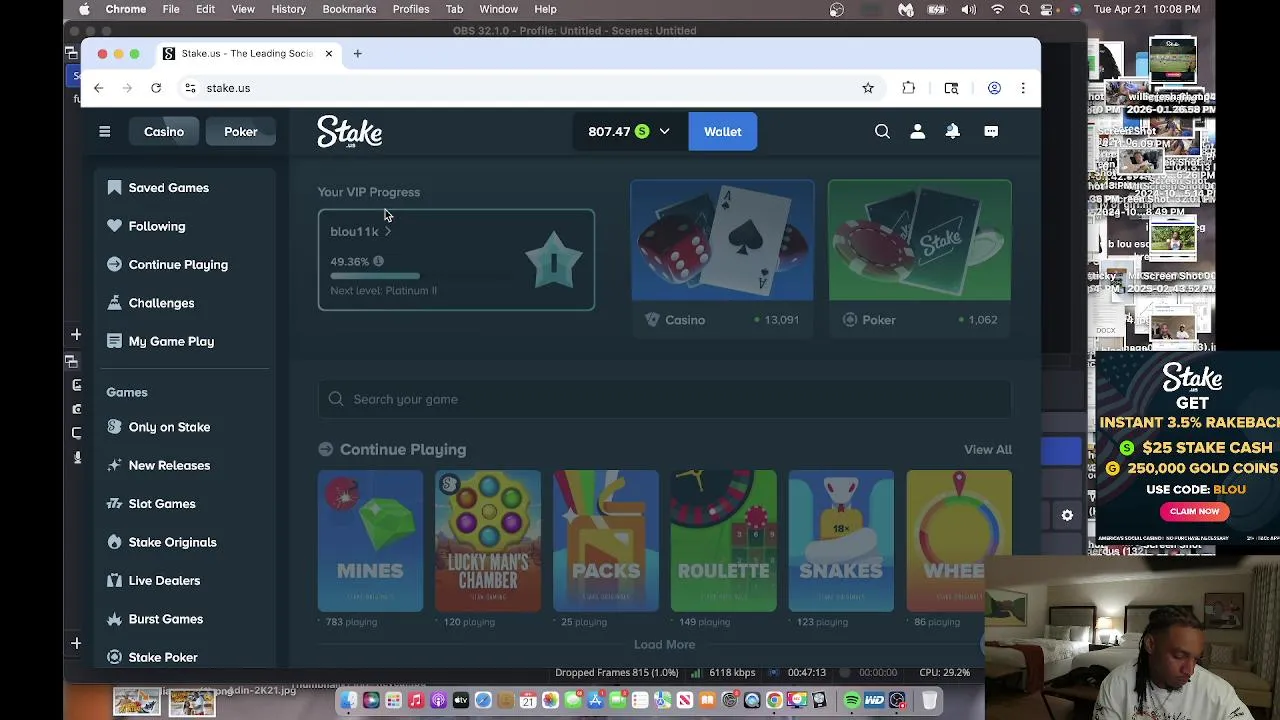Click the VIP progress bar
Image resolution: width=1280 pixels, height=720 pixels.
pos(420,275)
